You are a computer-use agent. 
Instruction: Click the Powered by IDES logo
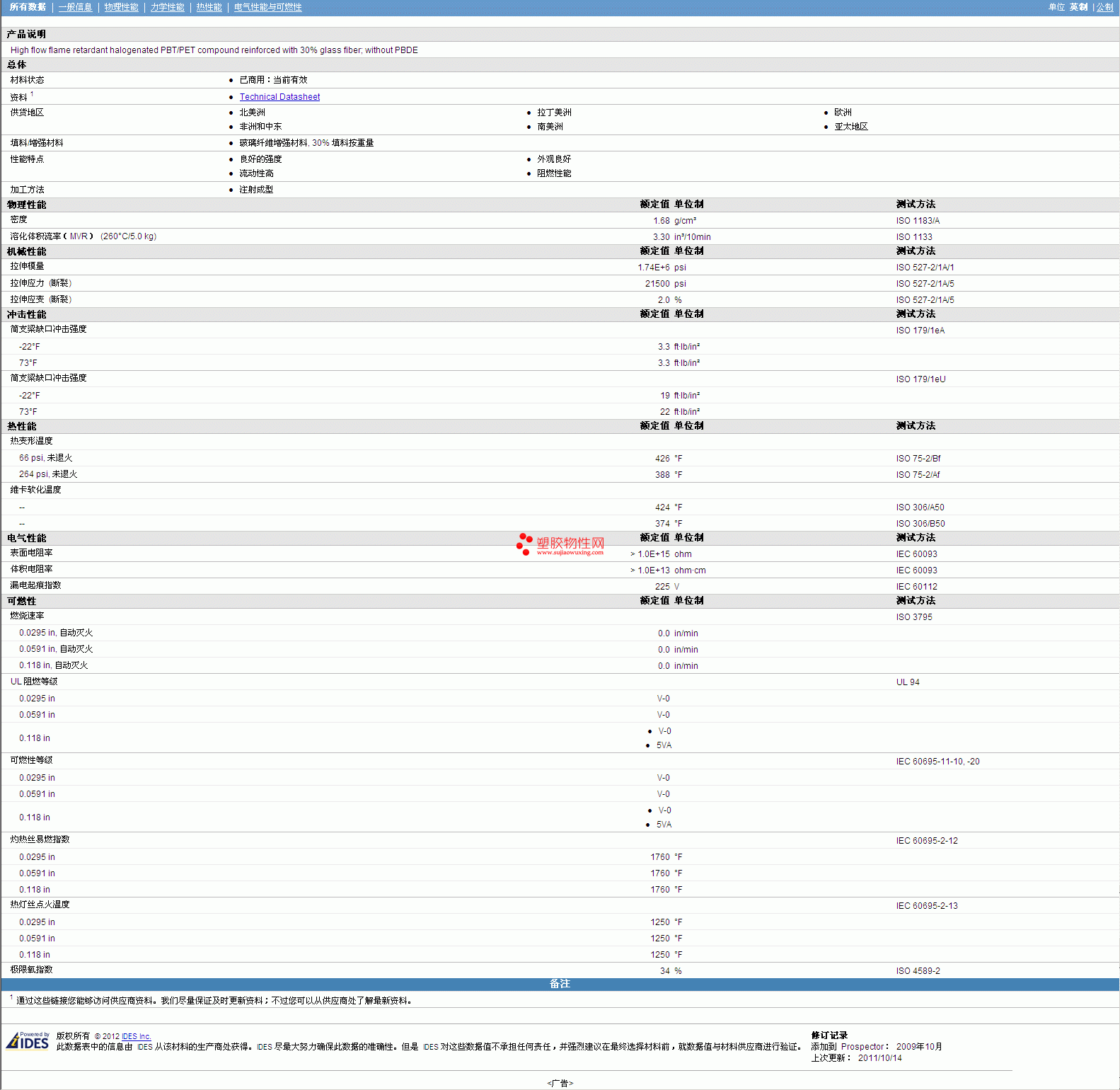[28, 1040]
